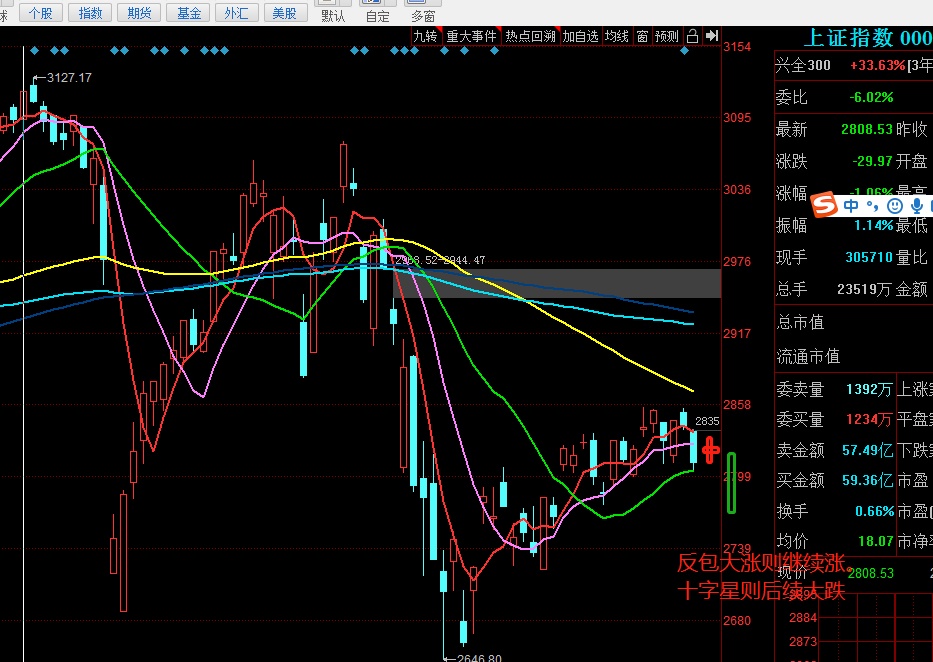
Task: Click the rightmost event diamond marker
Action: tap(684, 51)
